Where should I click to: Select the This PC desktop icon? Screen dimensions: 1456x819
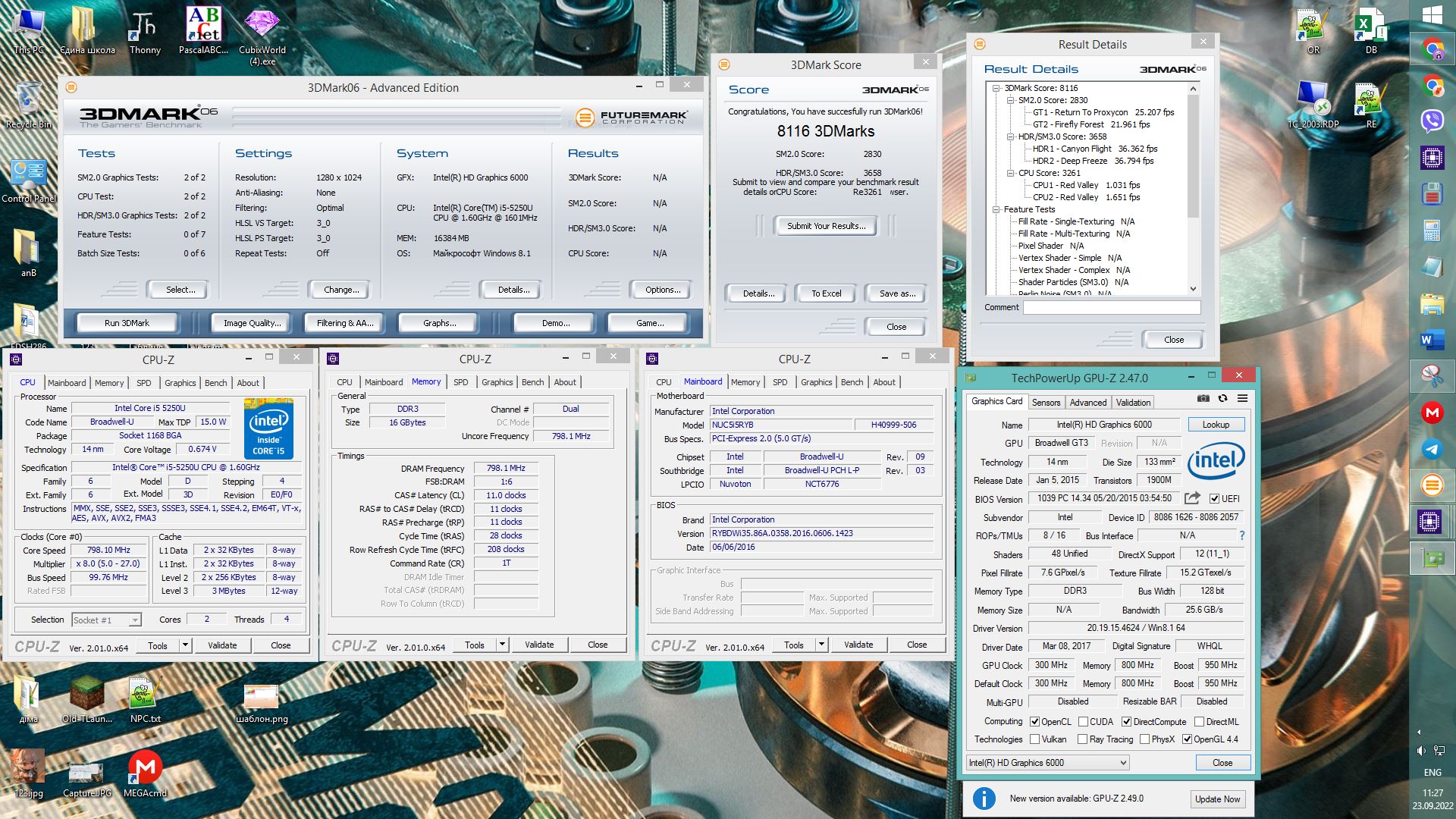[x=29, y=32]
